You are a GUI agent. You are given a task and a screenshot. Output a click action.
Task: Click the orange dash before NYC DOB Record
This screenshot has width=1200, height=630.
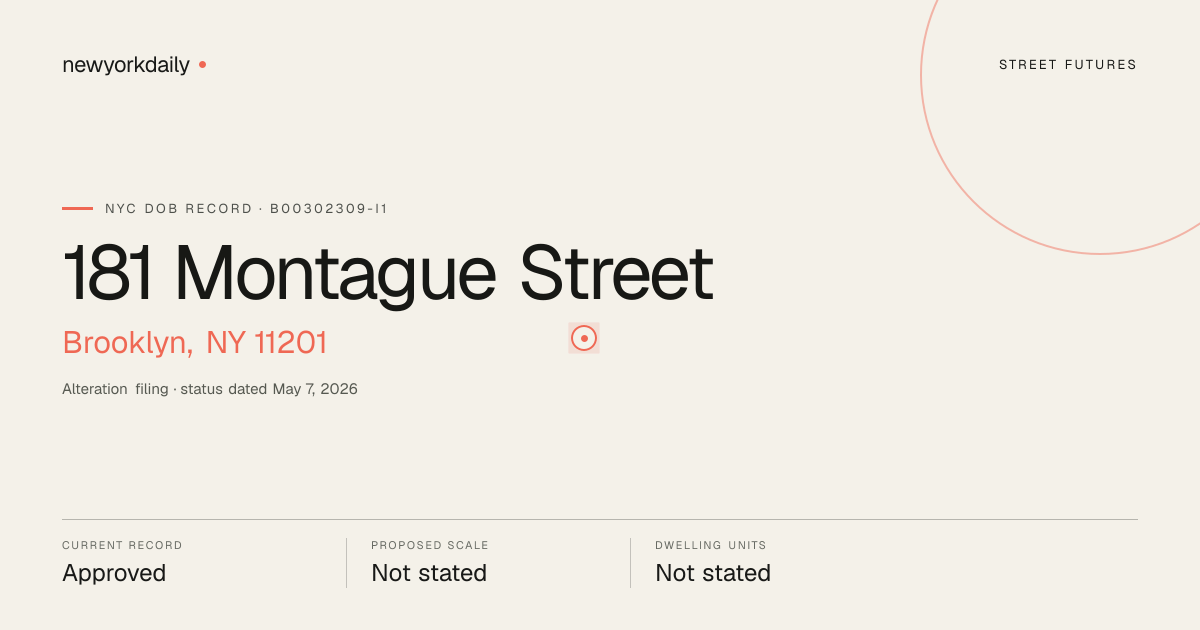[x=77, y=208]
